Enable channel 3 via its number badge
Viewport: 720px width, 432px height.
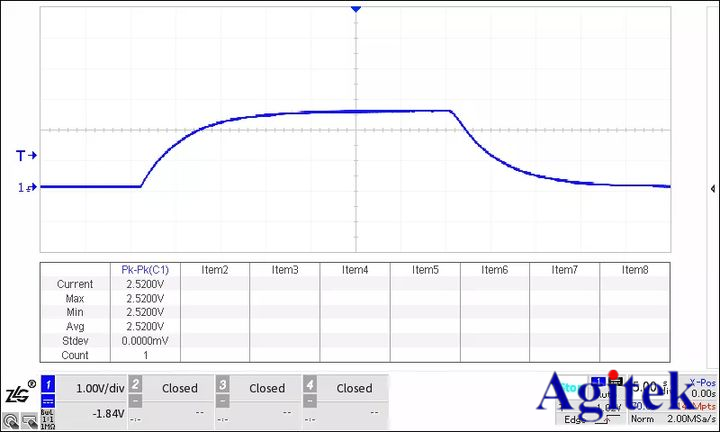pyautogui.click(x=224, y=384)
